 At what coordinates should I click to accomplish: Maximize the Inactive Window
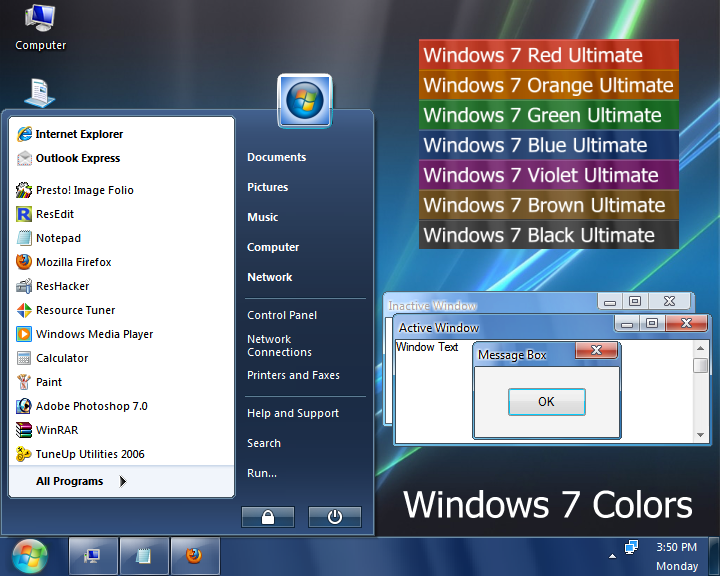[x=635, y=301]
